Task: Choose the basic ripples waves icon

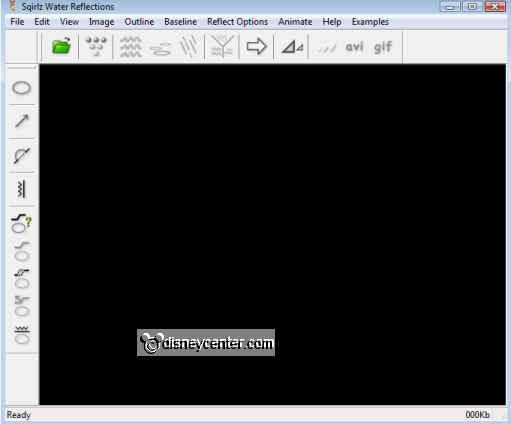Action: point(131,47)
